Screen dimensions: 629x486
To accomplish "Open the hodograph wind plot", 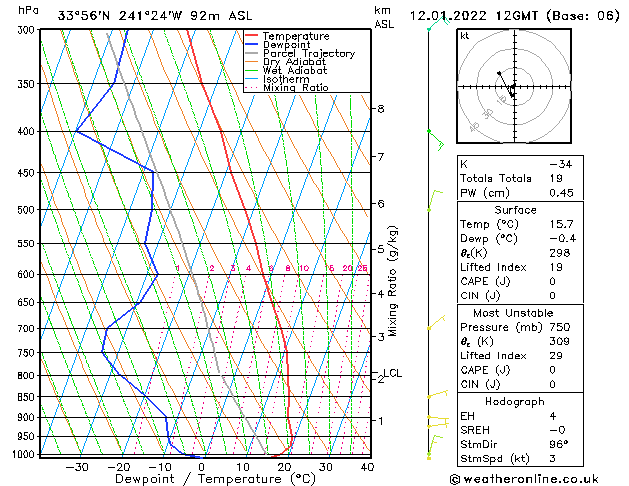I will pos(514,86).
